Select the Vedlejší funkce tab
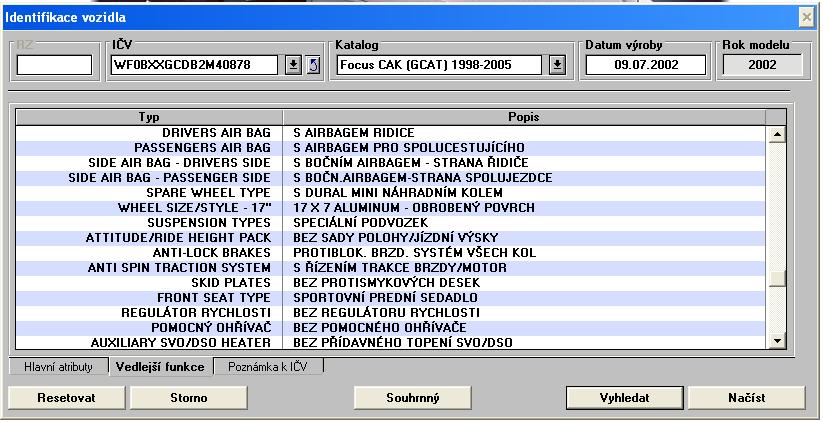Image resolution: width=823 pixels, height=422 pixels. (x=159, y=367)
